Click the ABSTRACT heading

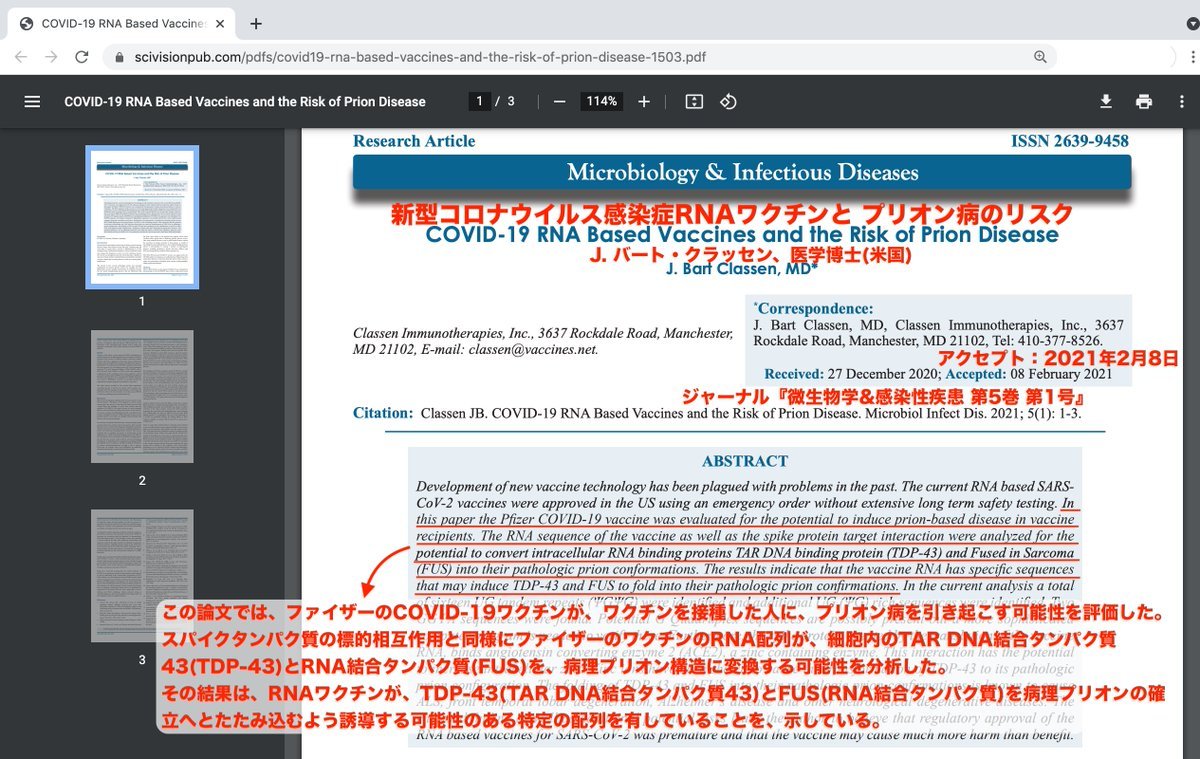(x=745, y=461)
